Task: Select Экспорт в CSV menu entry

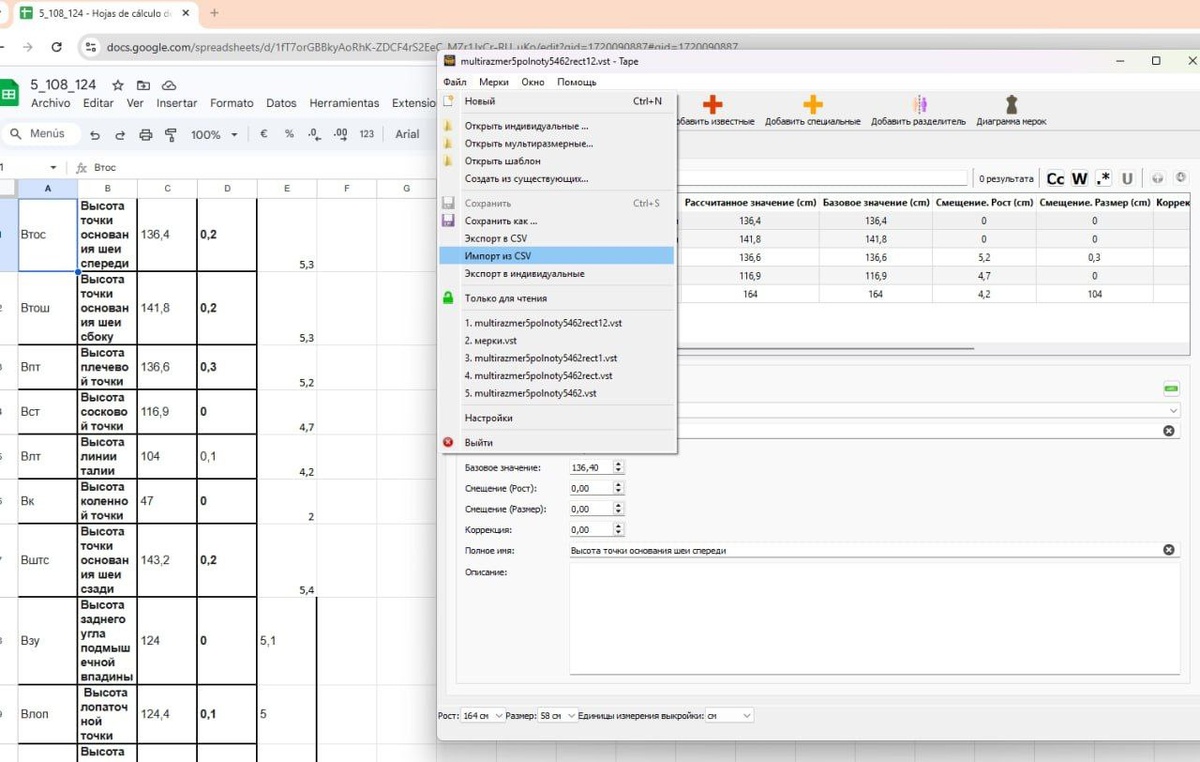Action: click(x=556, y=238)
